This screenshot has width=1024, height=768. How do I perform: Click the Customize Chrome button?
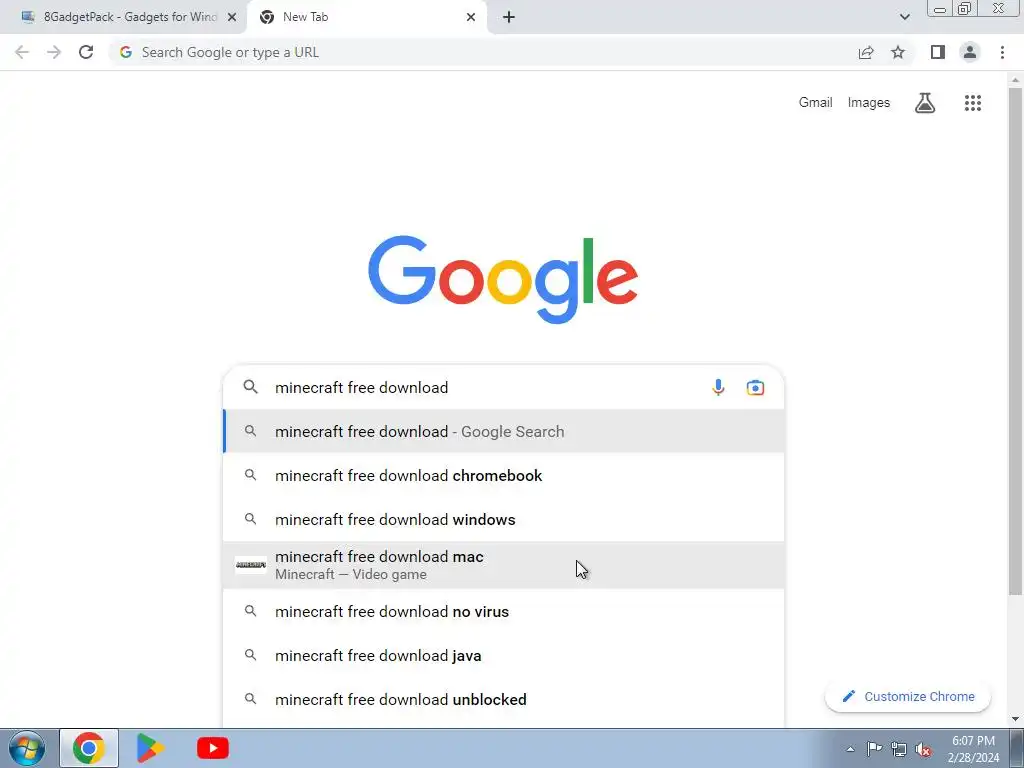tap(908, 697)
